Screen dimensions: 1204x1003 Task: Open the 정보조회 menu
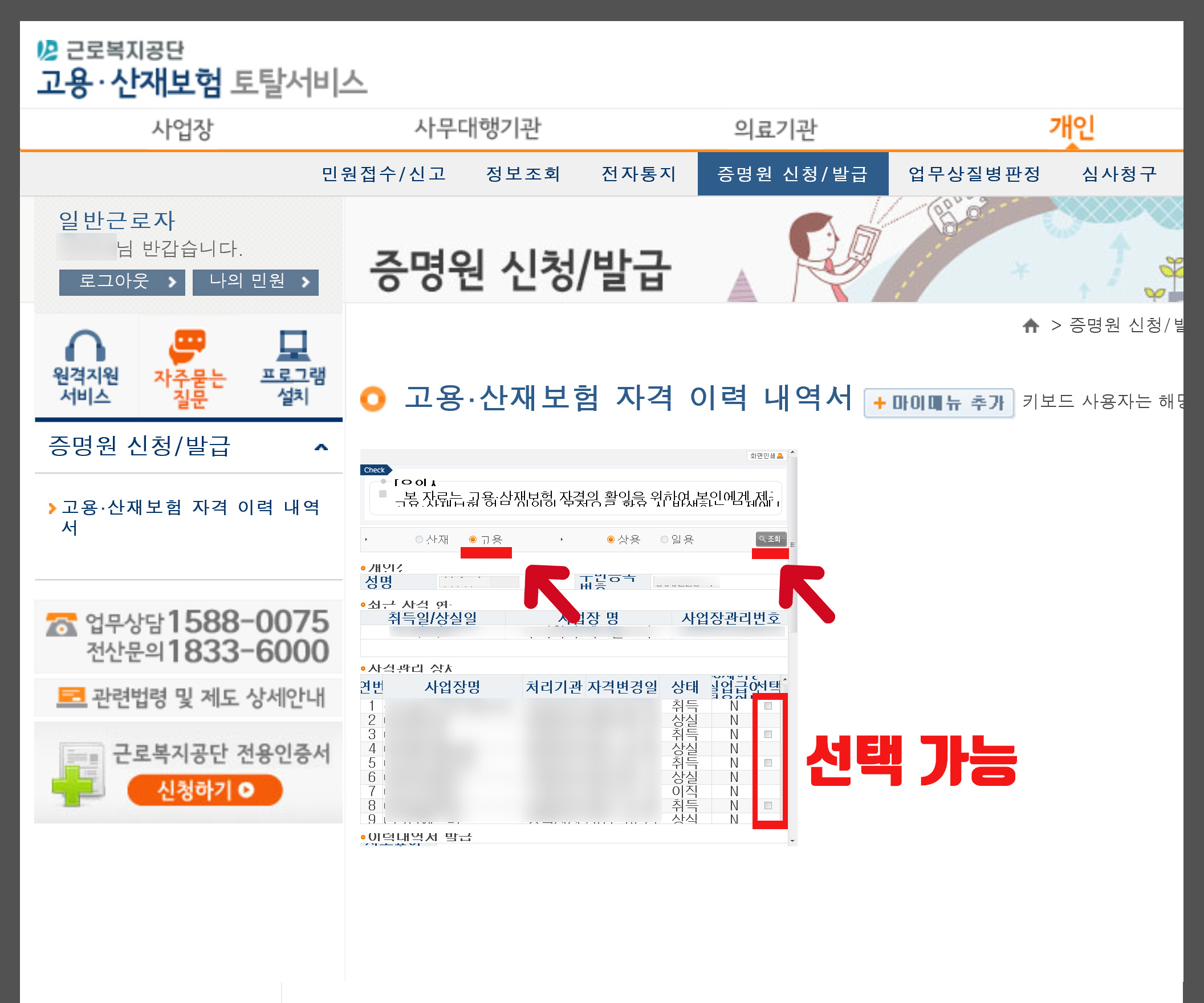pos(522,174)
